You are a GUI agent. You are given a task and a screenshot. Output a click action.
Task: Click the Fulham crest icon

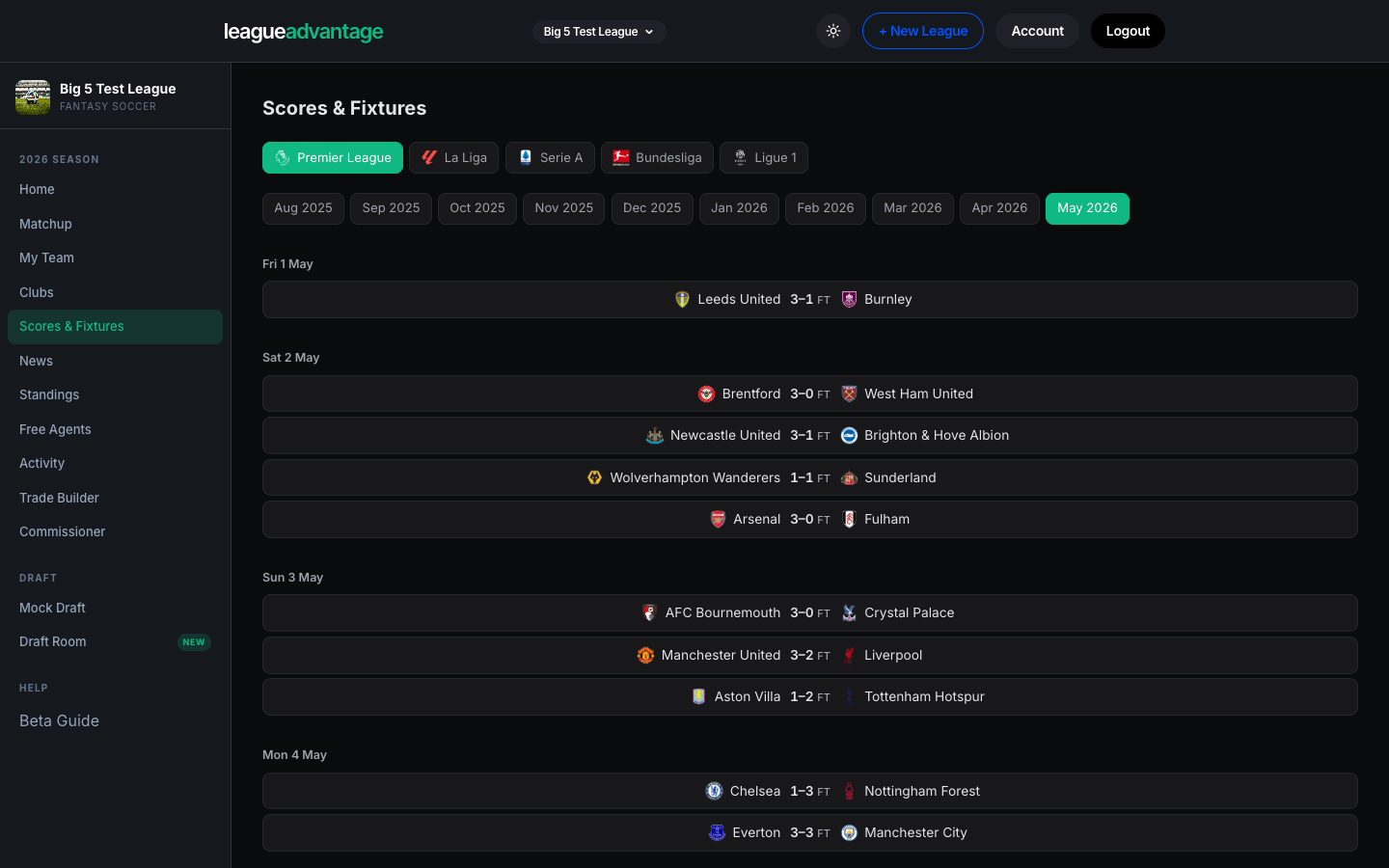coord(849,519)
